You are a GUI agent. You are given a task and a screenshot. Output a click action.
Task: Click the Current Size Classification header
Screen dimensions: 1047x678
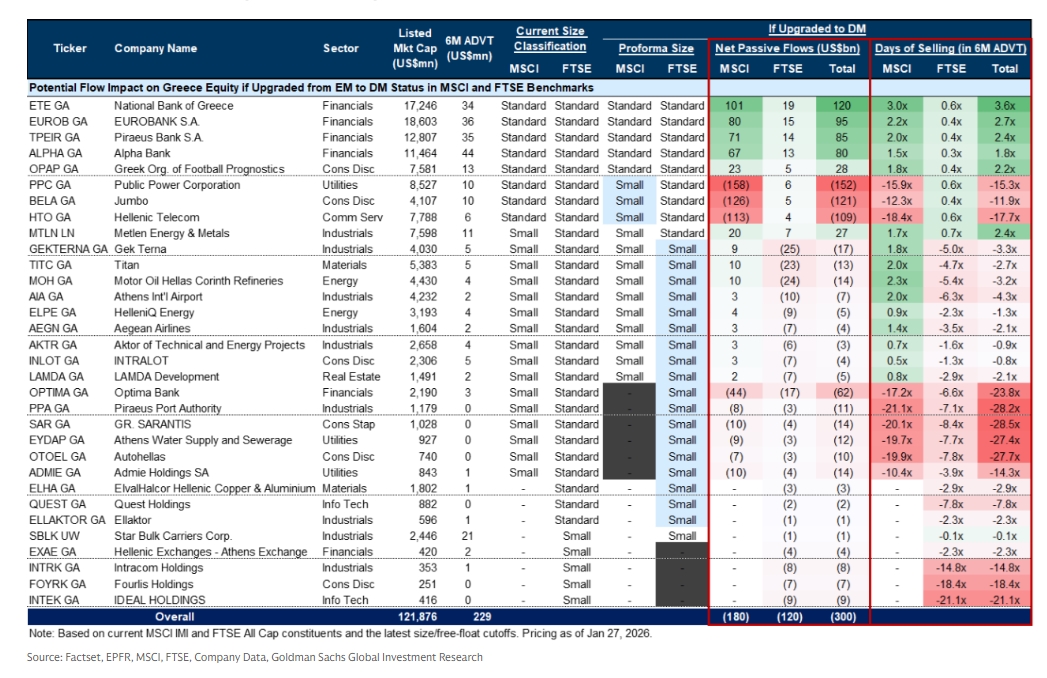tap(550, 39)
